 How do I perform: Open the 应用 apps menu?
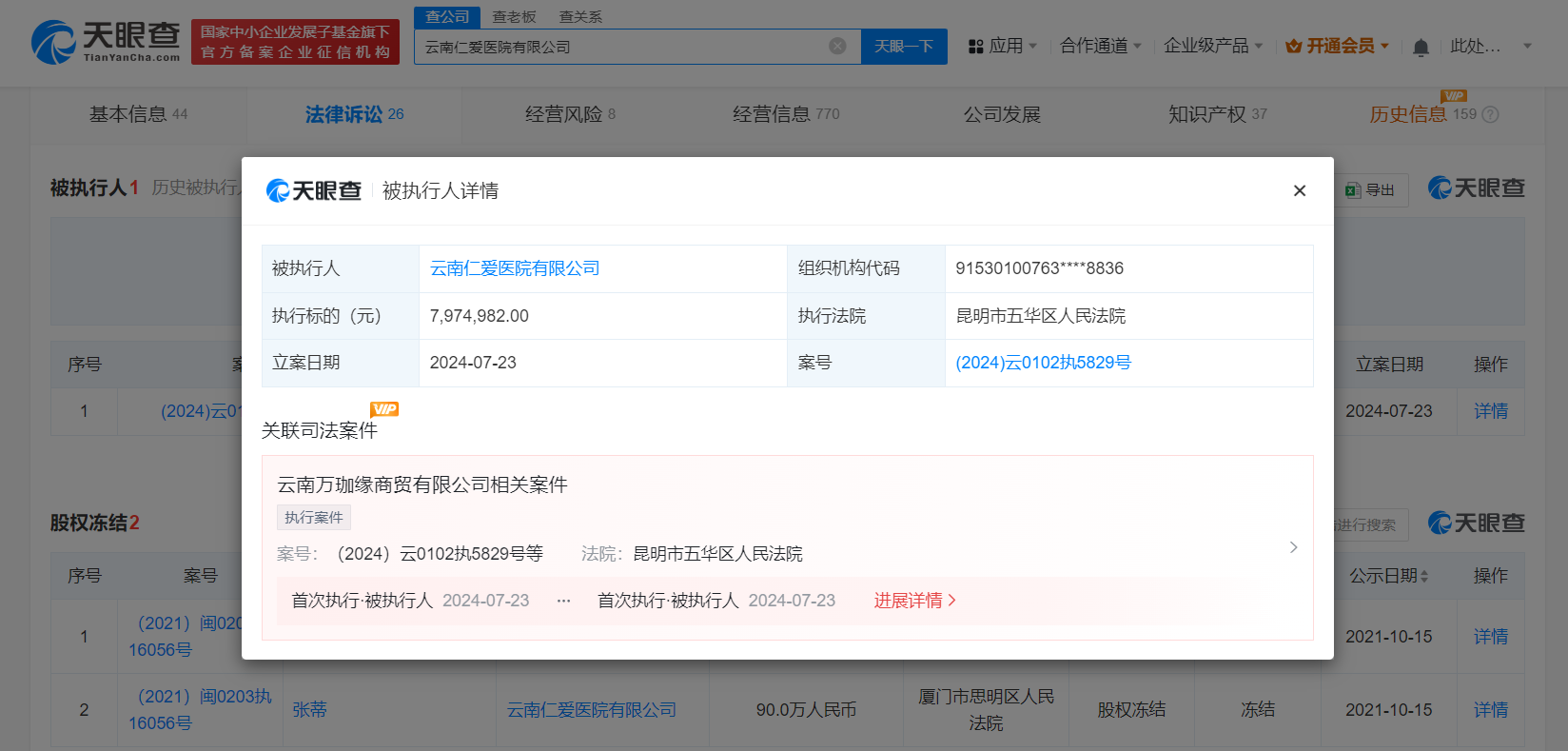(1002, 46)
